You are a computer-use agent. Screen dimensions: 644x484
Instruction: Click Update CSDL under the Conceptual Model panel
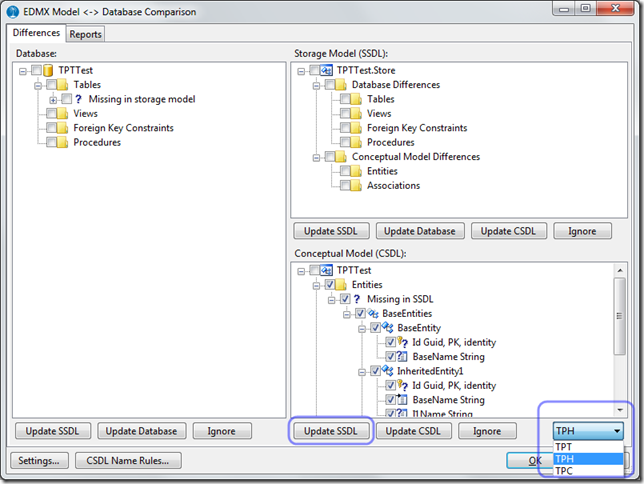tap(413, 431)
